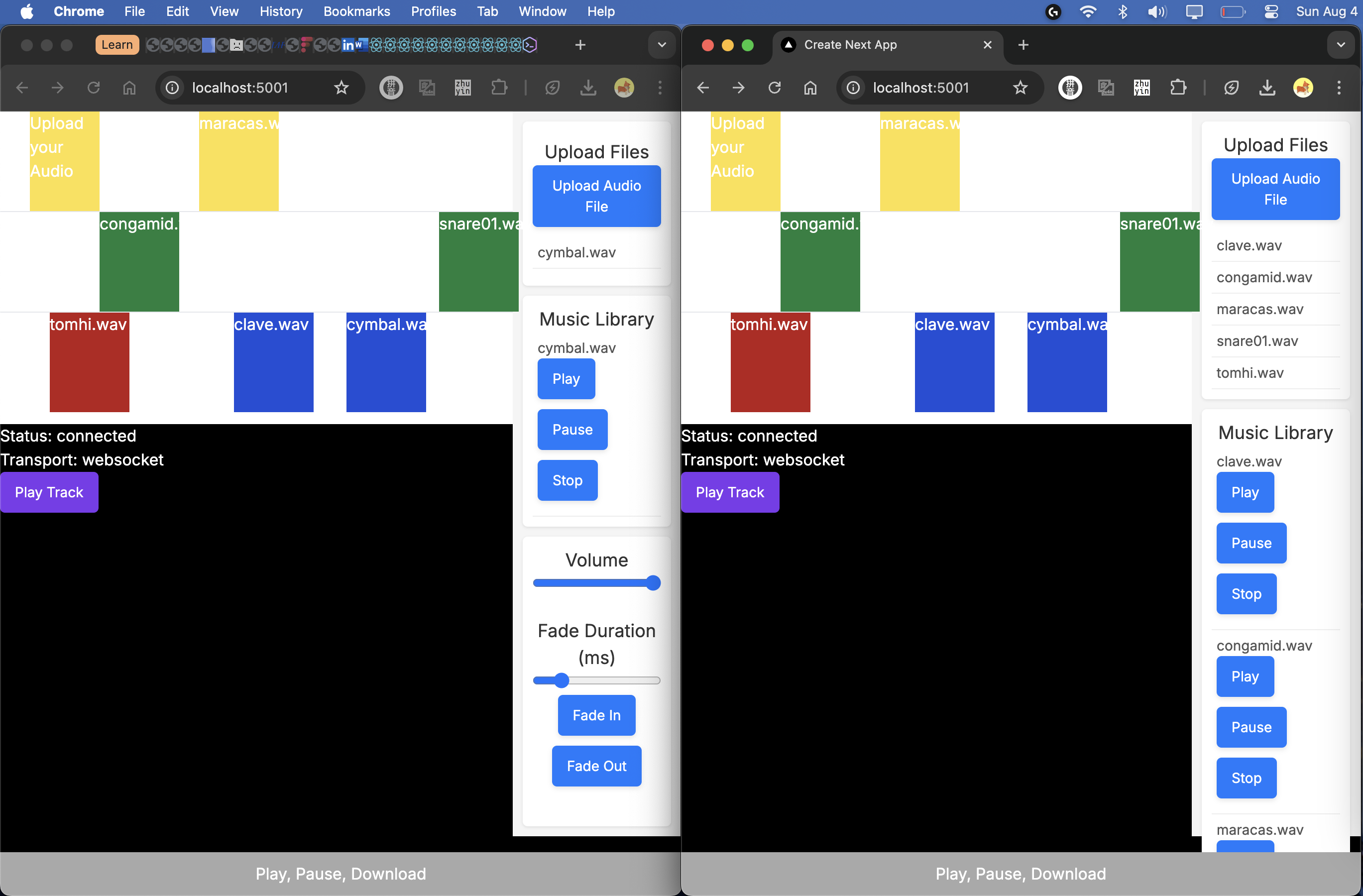This screenshot has width=1363, height=896.
Task: Open new tab with plus in right window
Action: click(1023, 45)
